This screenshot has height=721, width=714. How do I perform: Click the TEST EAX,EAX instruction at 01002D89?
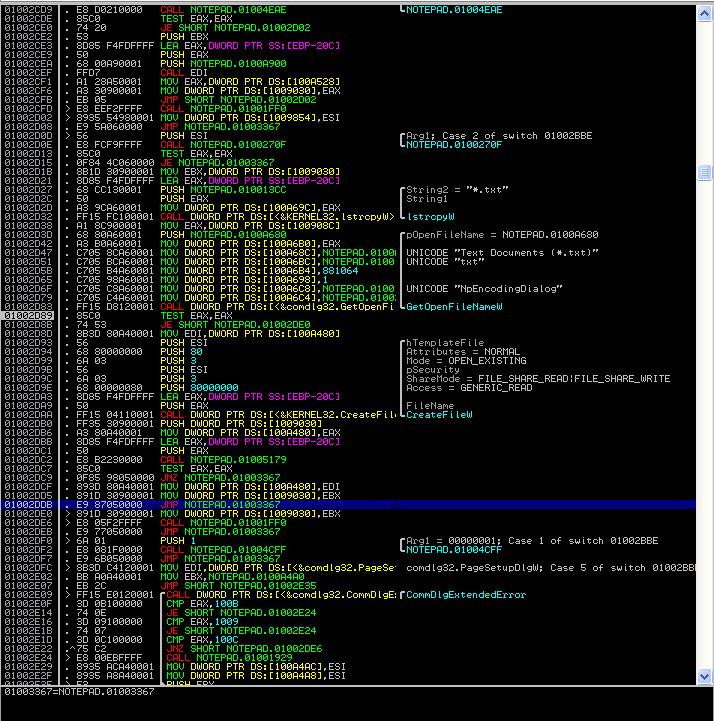[196, 315]
